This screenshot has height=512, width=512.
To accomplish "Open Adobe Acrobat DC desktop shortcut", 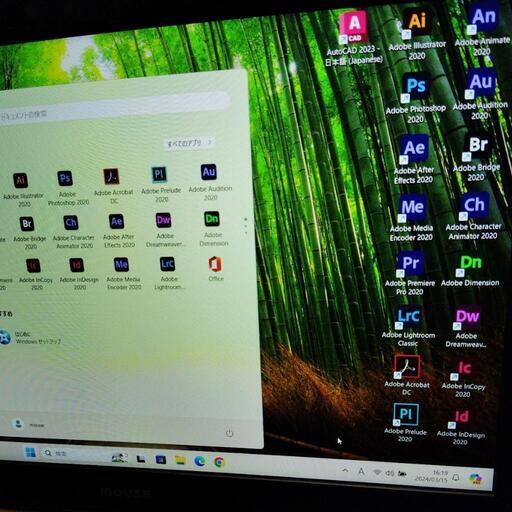I will coord(407,375).
